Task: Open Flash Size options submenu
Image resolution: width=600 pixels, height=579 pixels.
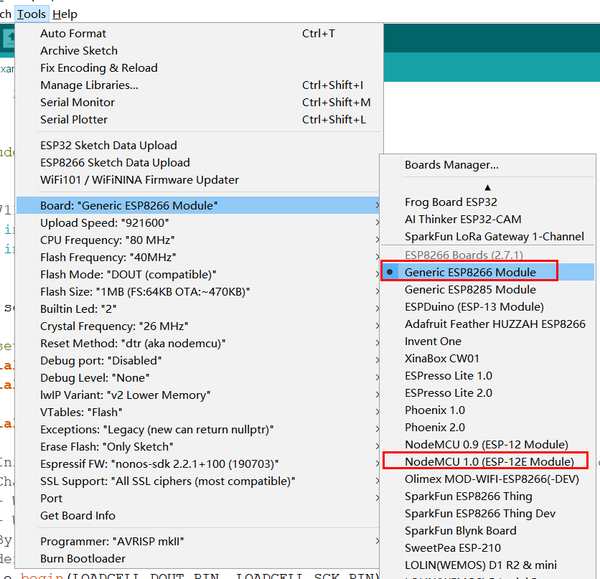Action: [x=199, y=292]
